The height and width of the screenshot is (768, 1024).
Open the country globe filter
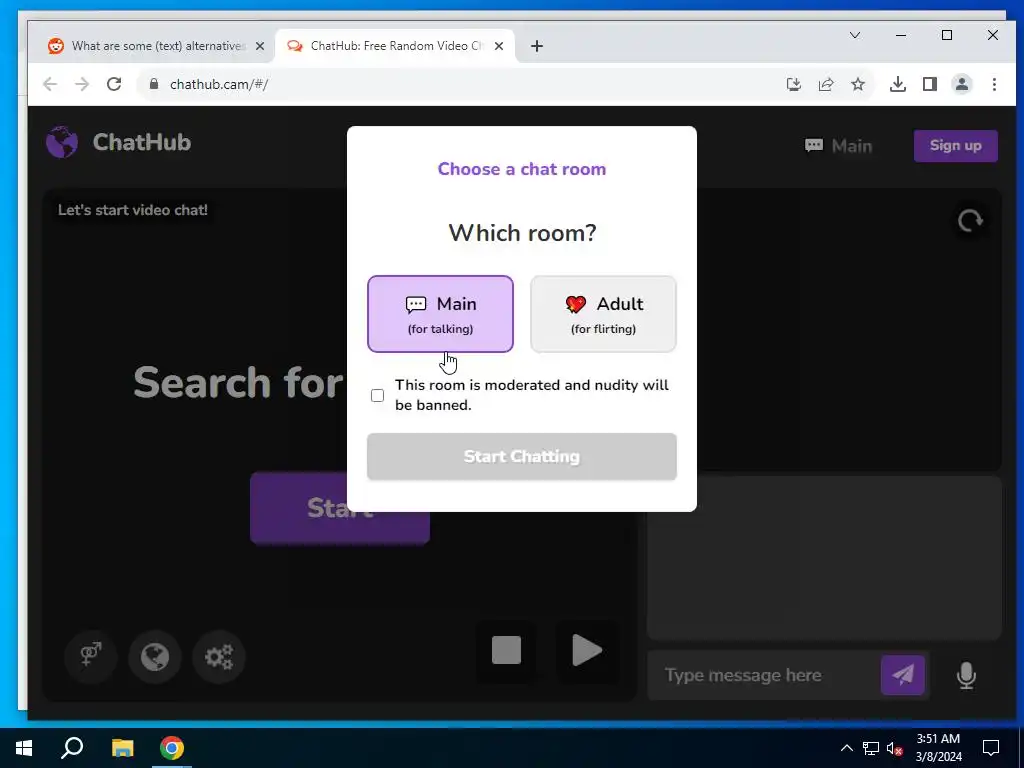pyautogui.click(x=155, y=656)
